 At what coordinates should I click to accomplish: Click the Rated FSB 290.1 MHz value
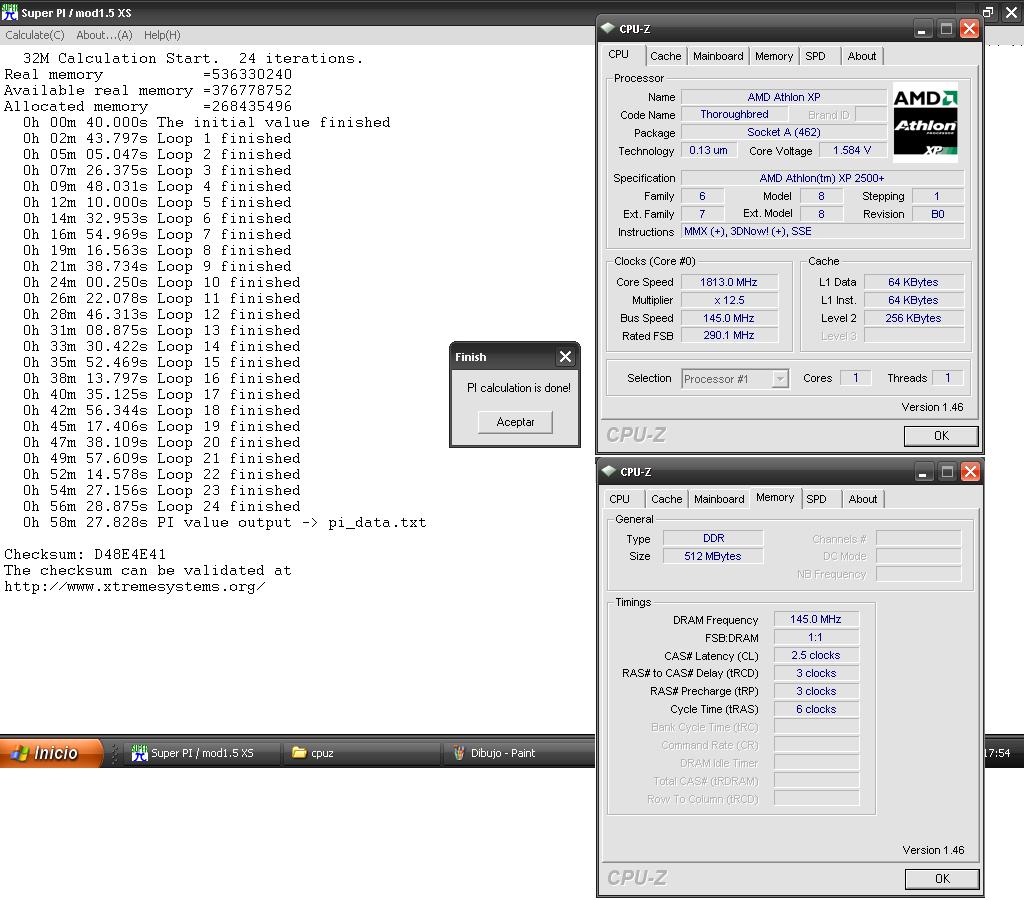(729, 335)
